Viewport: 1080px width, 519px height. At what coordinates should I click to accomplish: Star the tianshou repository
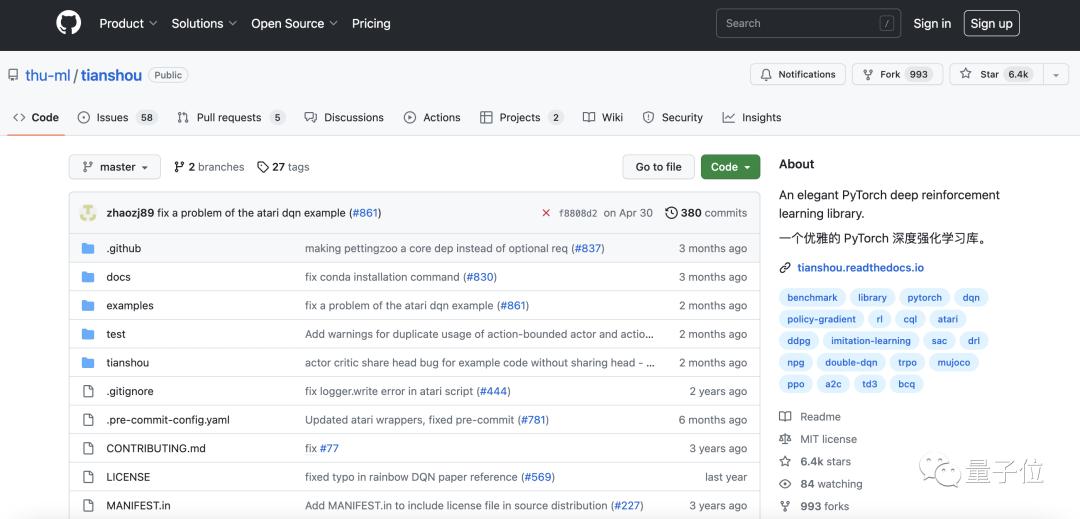[994, 75]
